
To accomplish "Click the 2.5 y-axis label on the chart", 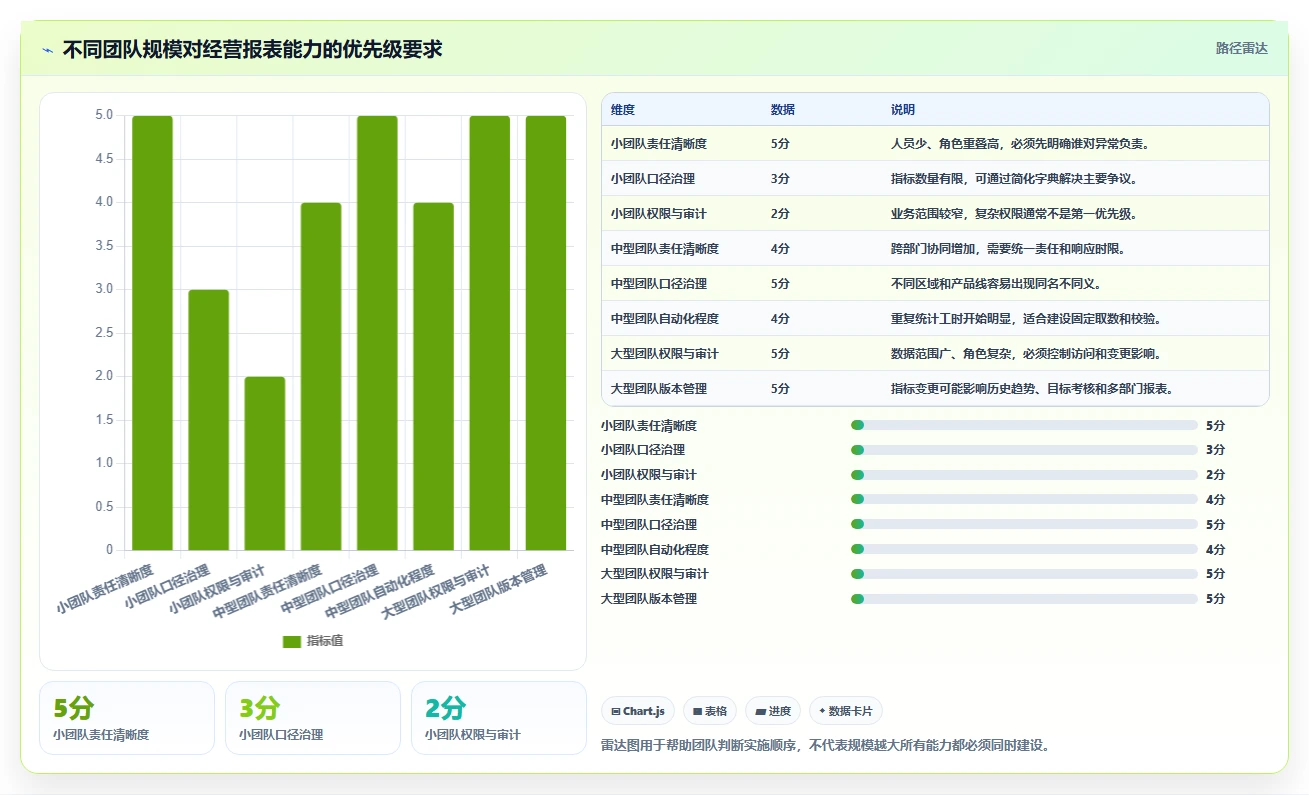I will (104, 333).
